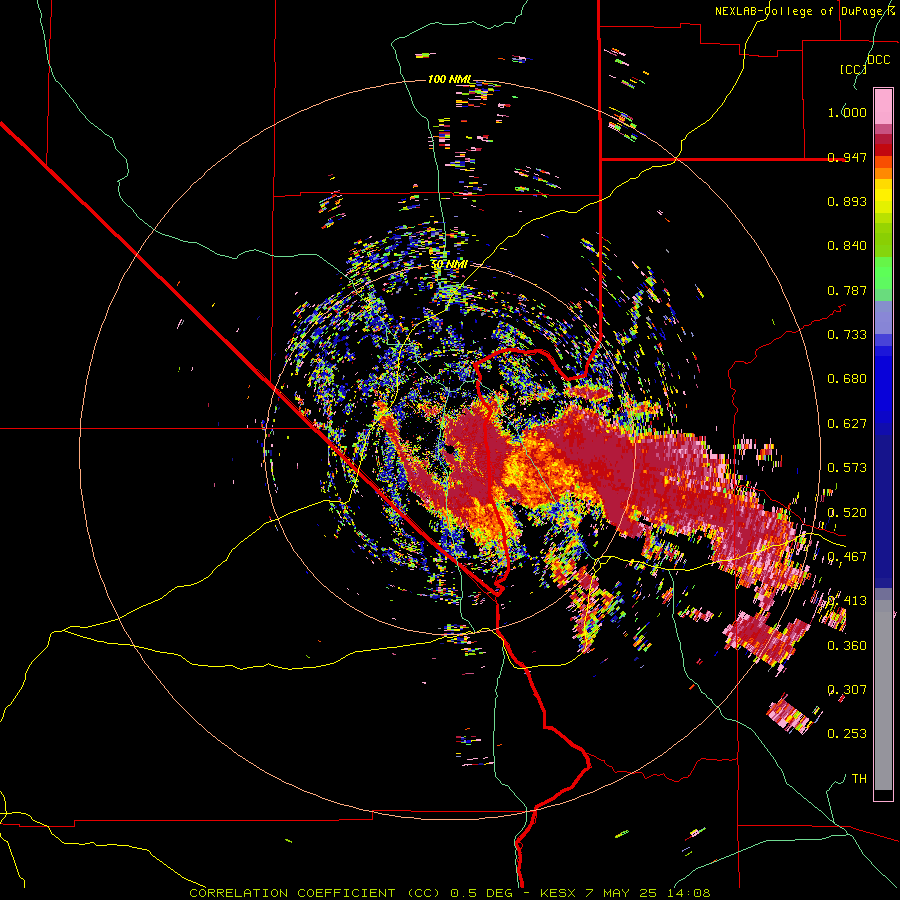Click the 0.947 scale value
This screenshot has width=900, height=900.
pos(847,157)
